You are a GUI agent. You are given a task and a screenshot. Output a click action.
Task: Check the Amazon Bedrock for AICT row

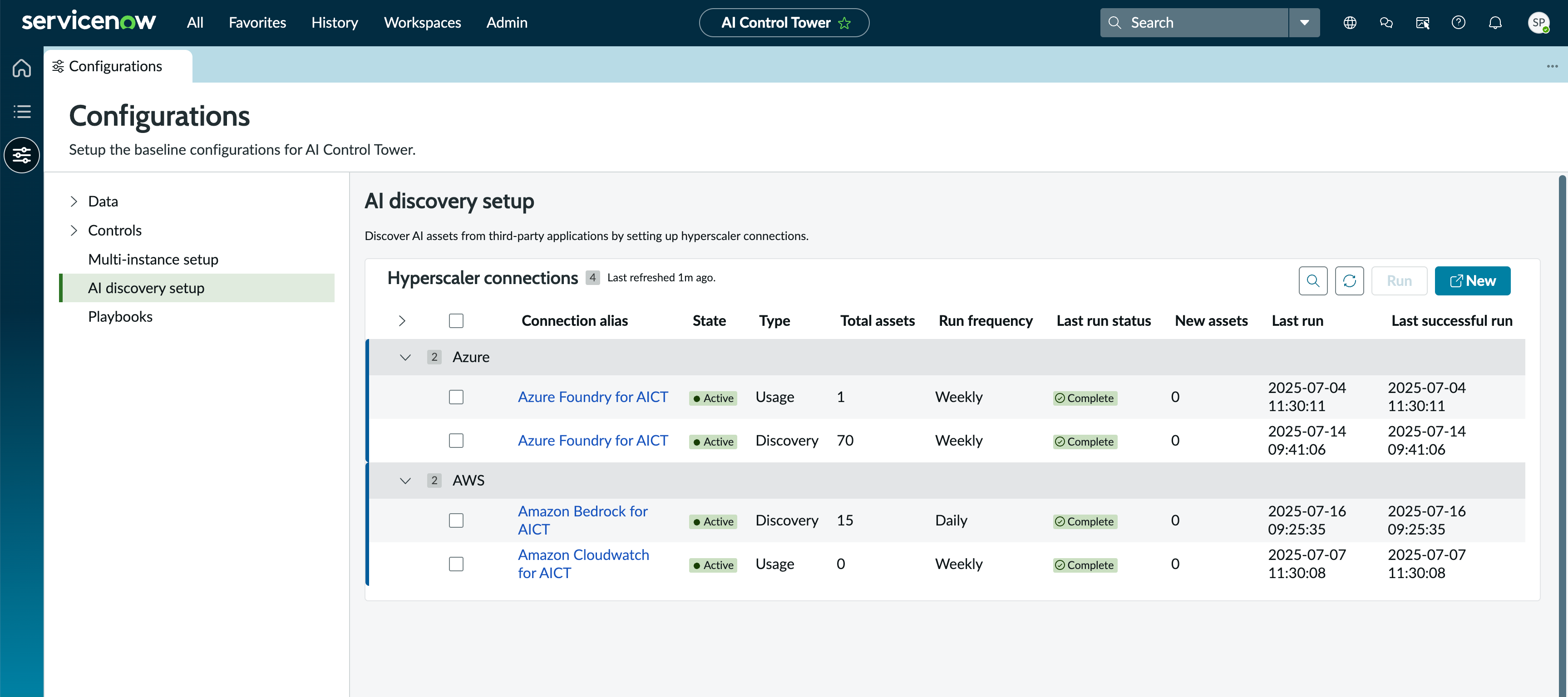pos(456,520)
